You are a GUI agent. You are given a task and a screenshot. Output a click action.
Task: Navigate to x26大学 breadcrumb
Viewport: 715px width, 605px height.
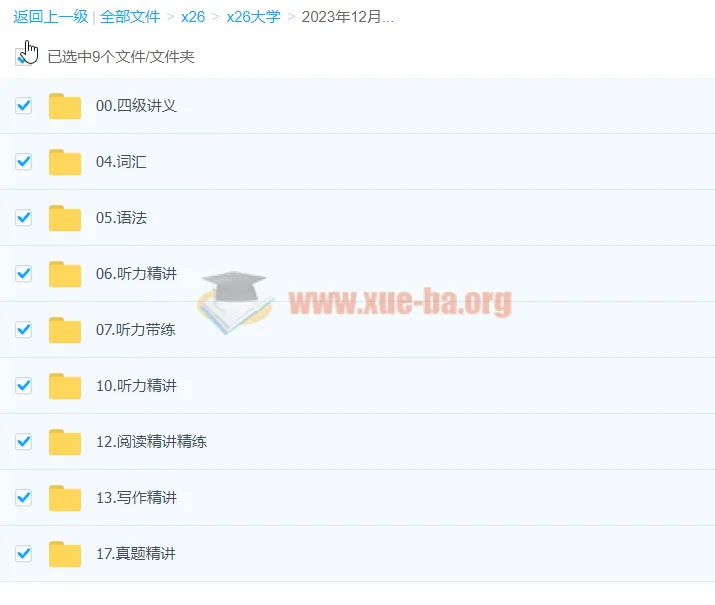click(254, 17)
